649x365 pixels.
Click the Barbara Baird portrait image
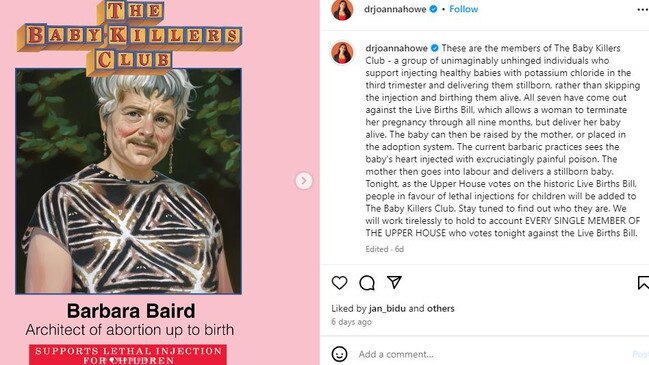pos(129,181)
